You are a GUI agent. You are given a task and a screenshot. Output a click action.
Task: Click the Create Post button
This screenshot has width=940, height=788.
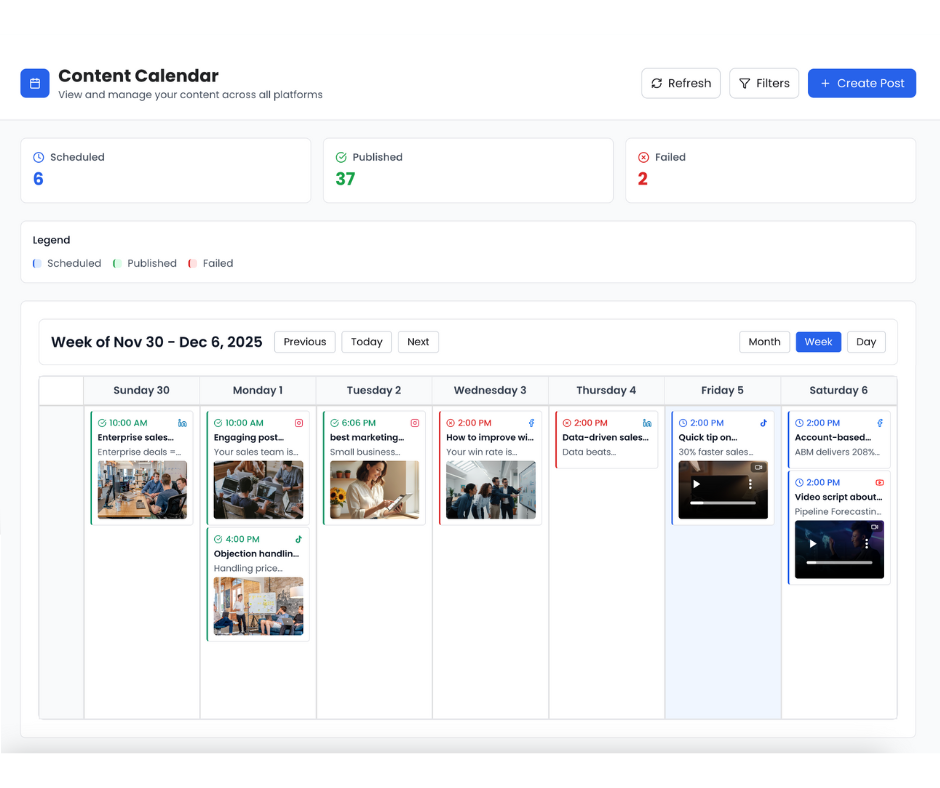862,83
